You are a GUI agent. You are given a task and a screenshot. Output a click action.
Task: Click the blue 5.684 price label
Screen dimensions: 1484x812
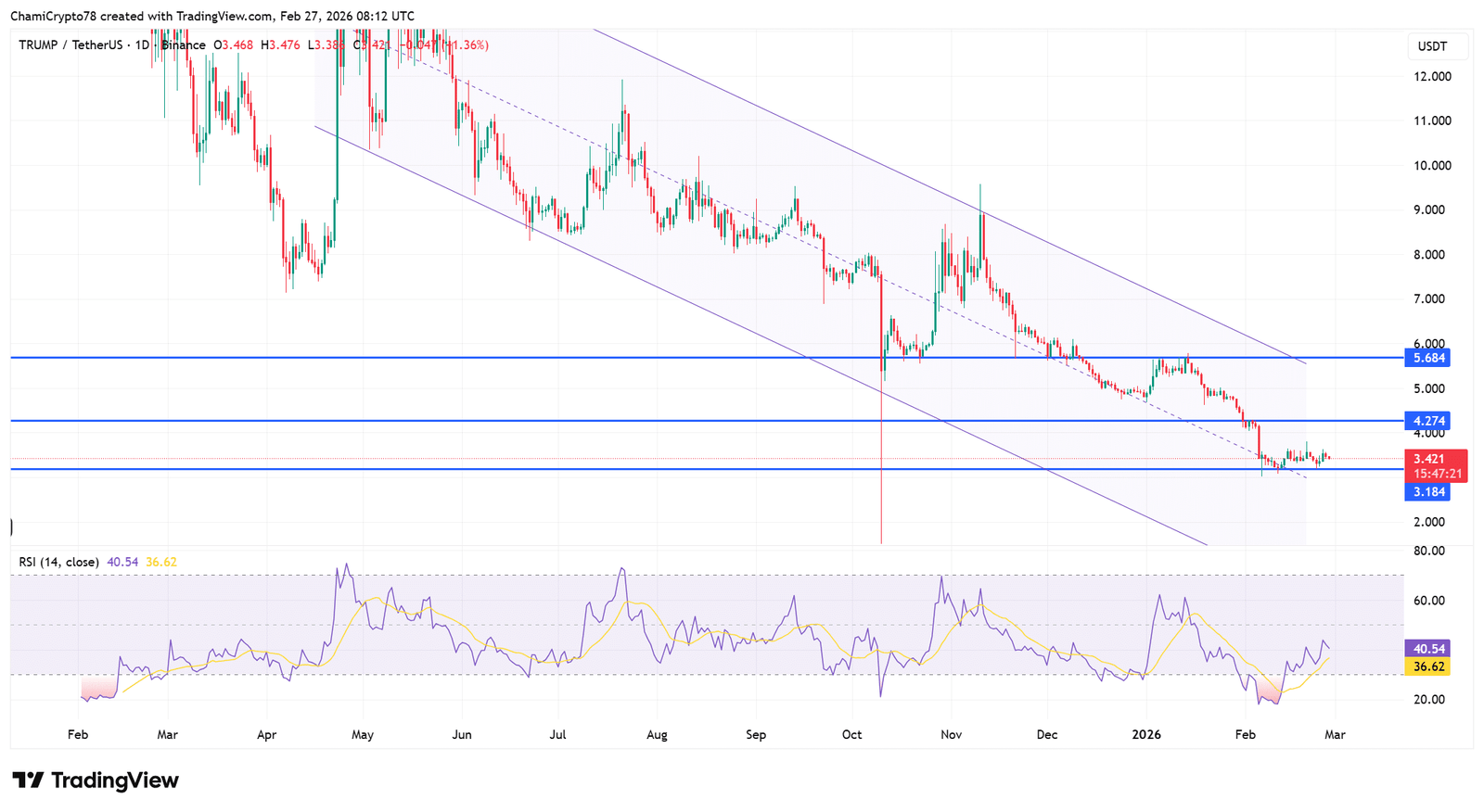pyautogui.click(x=1429, y=358)
